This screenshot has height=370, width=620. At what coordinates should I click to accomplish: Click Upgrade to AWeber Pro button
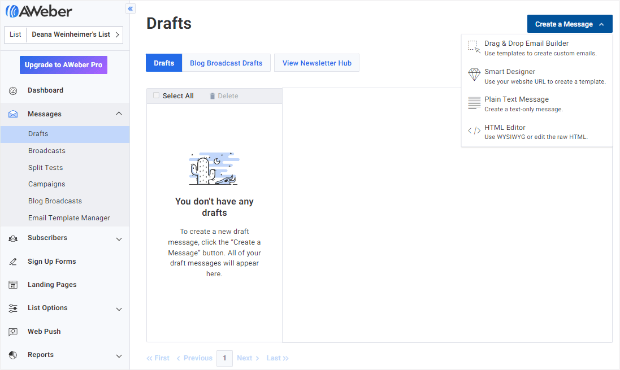click(x=64, y=65)
